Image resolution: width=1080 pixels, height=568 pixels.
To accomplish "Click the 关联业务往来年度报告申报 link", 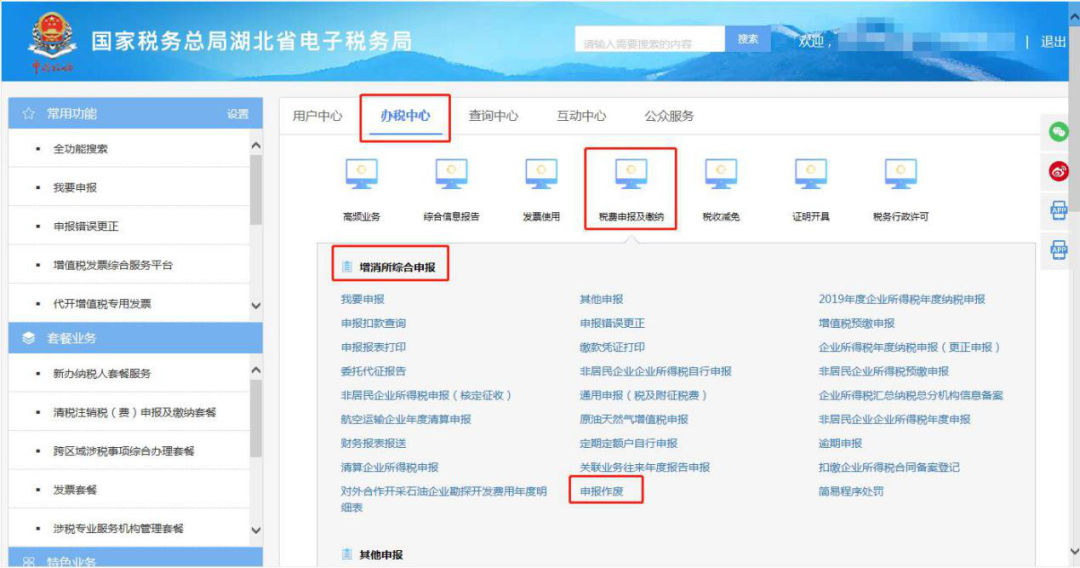I will tap(645, 467).
